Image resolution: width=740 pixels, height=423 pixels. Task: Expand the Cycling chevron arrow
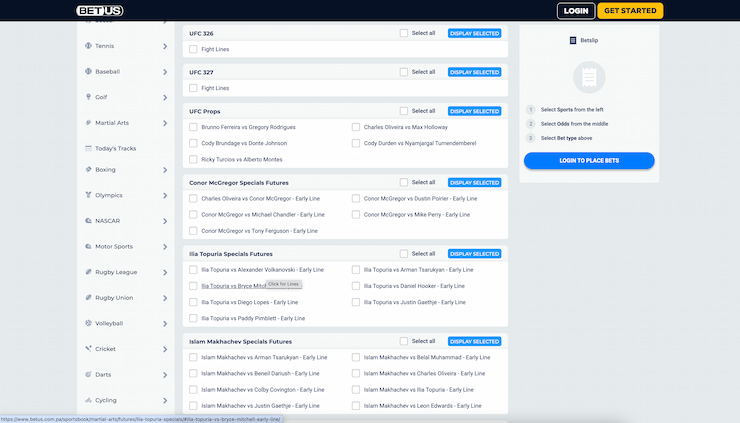tap(165, 400)
